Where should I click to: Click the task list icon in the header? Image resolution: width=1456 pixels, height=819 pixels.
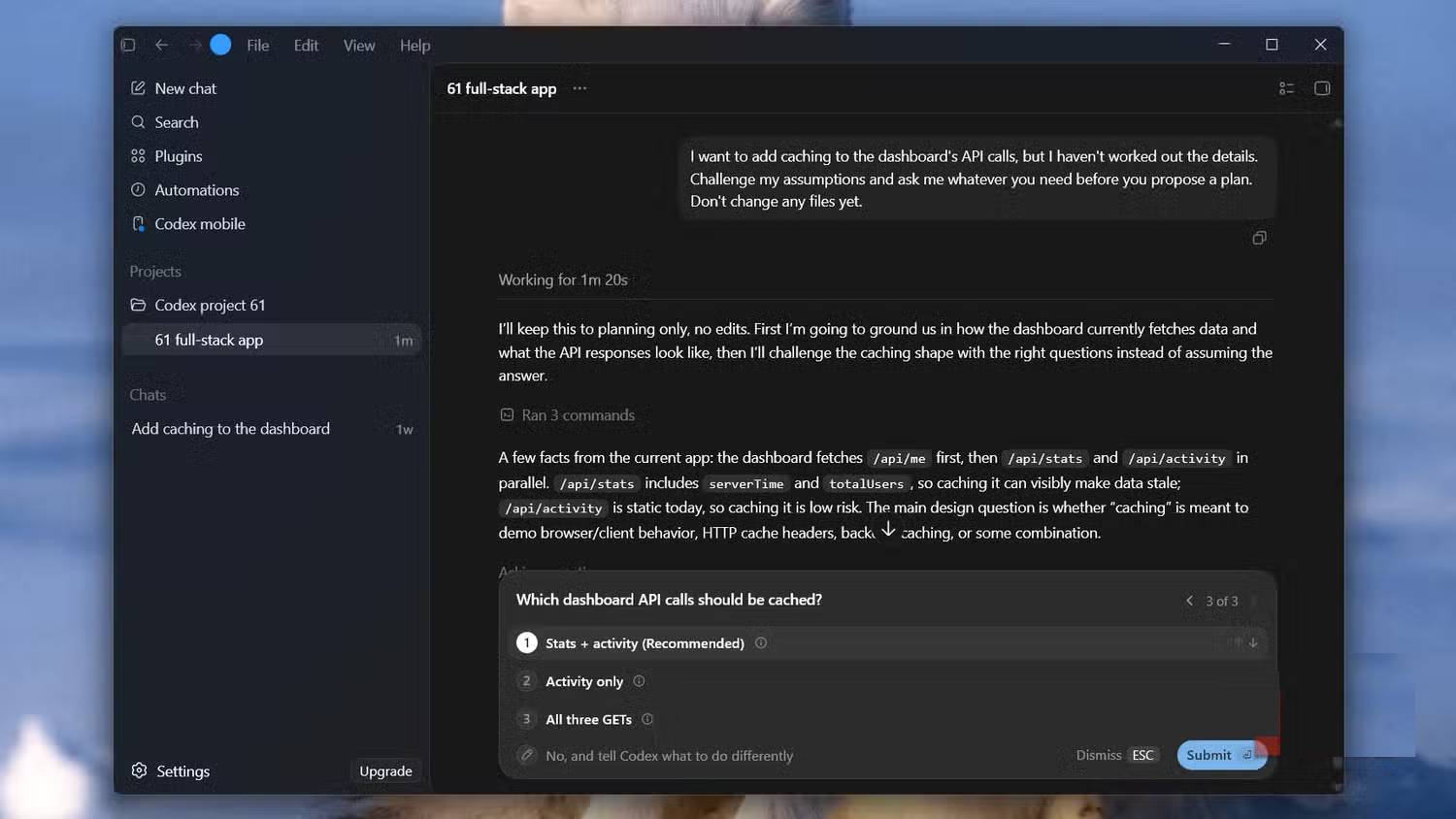point(1286,88)
